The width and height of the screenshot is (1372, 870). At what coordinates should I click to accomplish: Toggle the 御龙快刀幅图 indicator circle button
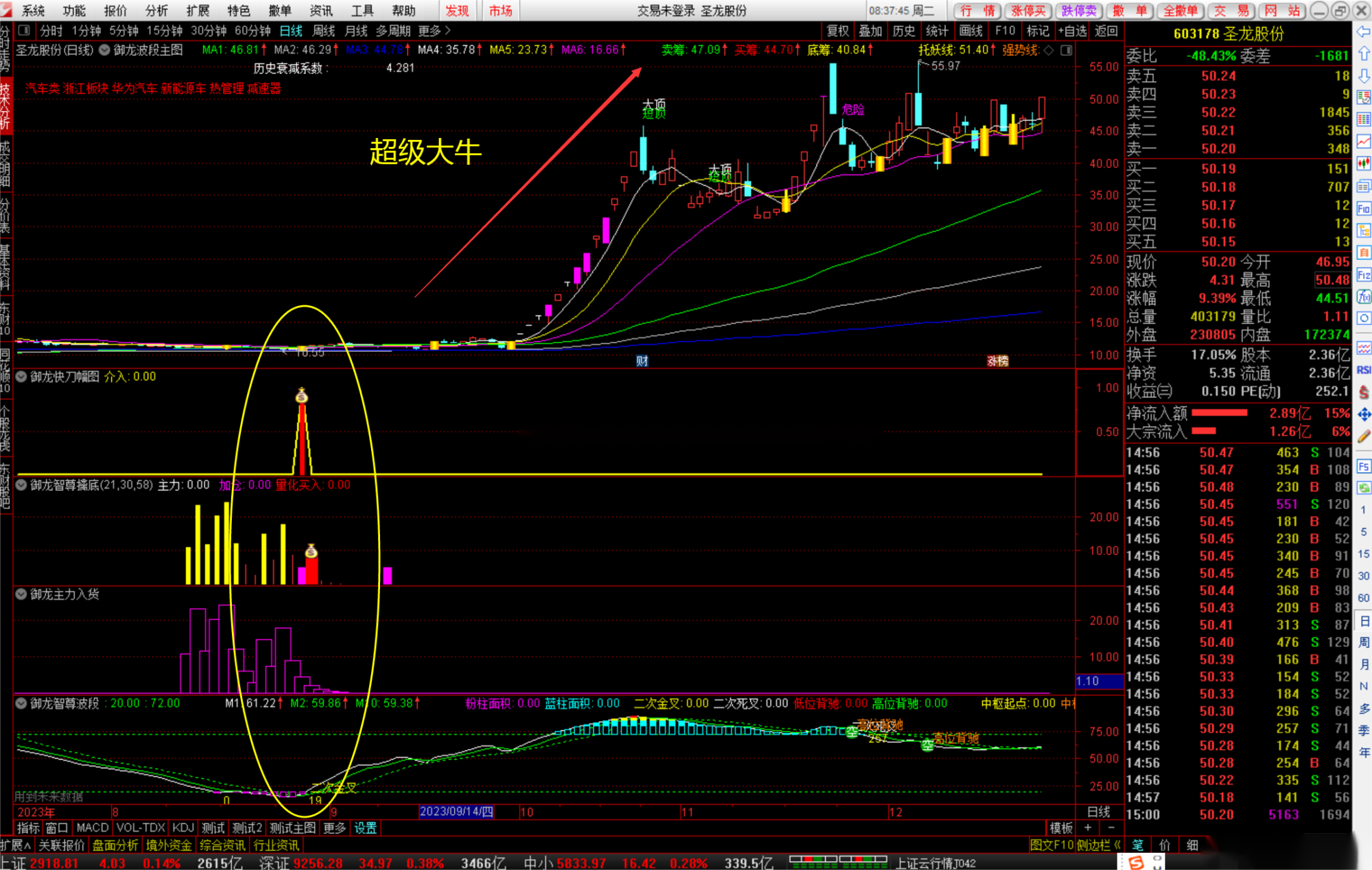click(21, 377)
